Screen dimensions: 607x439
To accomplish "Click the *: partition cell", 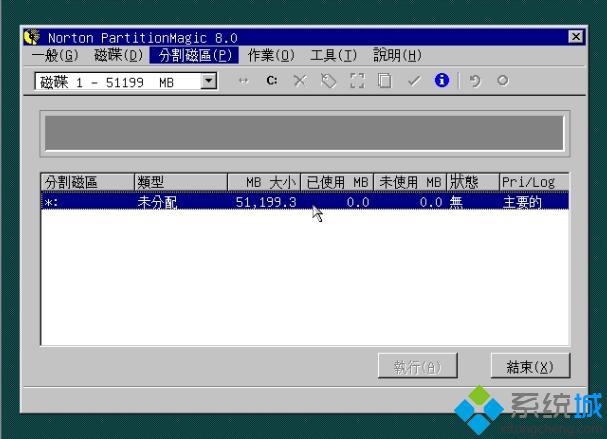I will 51,202.
